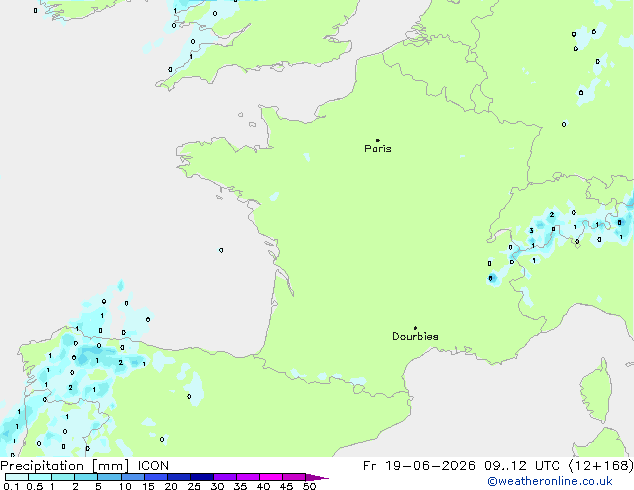Click the above-50 mm legend arrow tip
The image size is (634, 490).
(317, 477)
